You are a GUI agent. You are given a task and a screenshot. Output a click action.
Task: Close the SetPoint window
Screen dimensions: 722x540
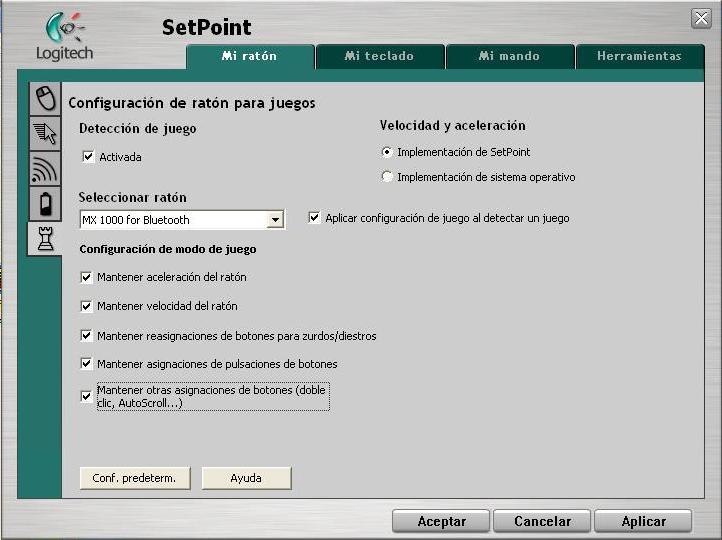[x=701, y=19]
